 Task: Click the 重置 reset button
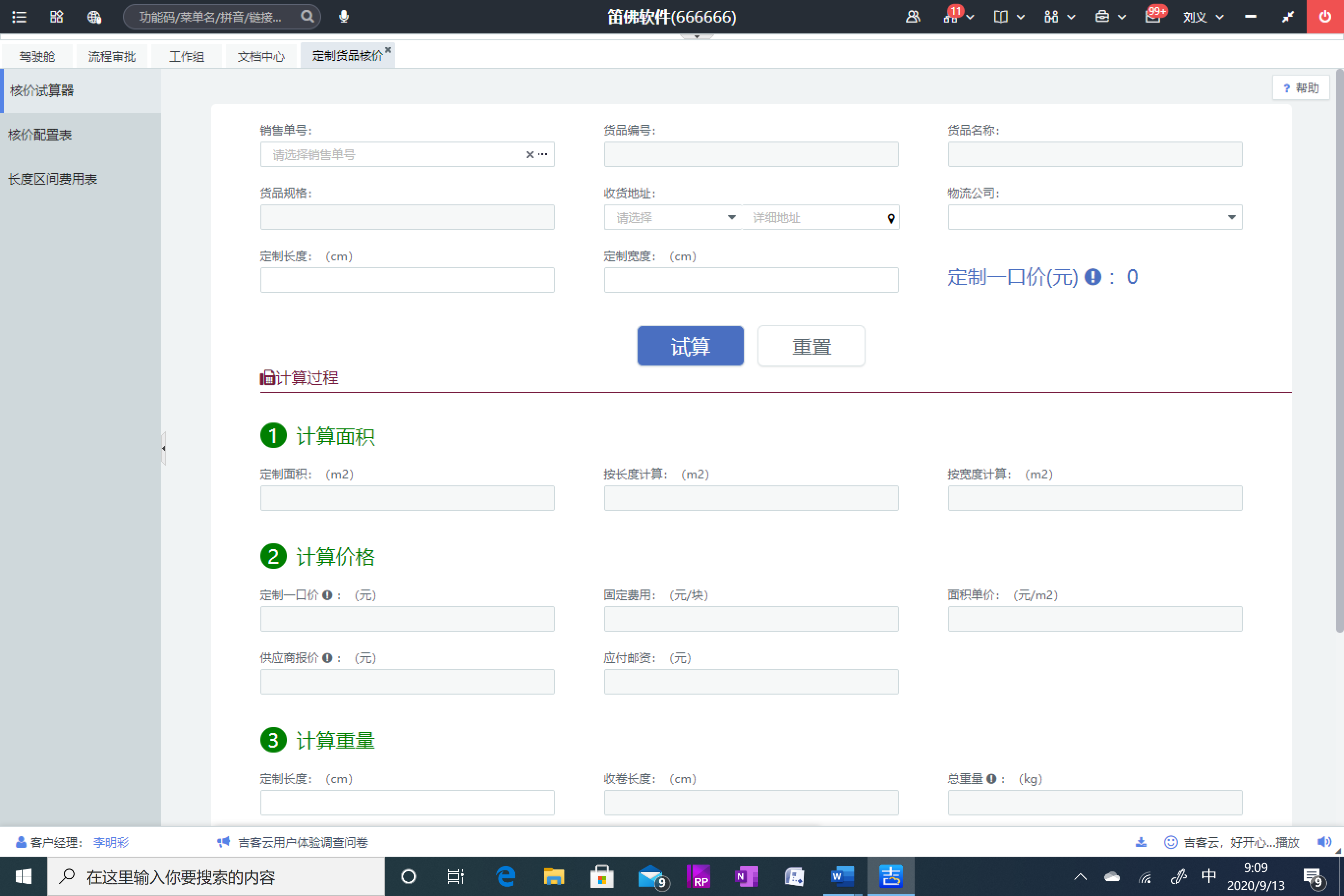(811, 346)
